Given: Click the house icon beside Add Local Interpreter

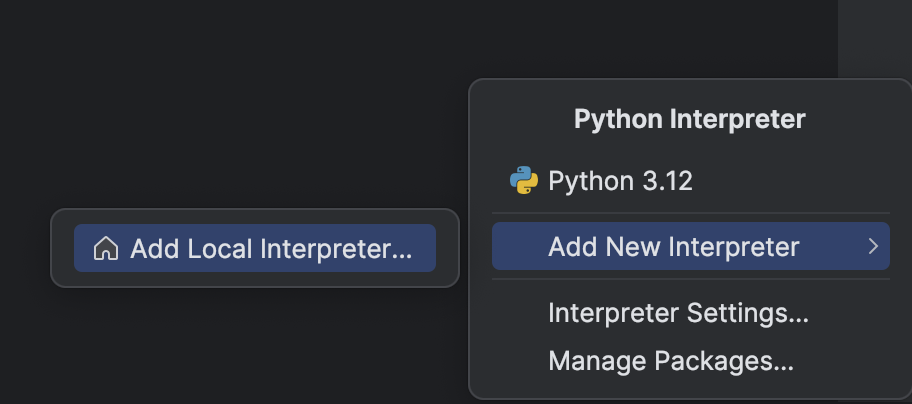Looking at the screenshot, I should tap(106, 249).
